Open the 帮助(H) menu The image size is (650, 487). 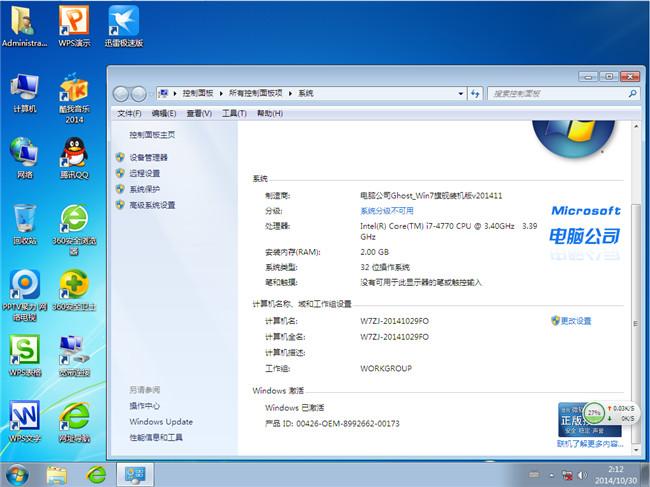point(270,113)
